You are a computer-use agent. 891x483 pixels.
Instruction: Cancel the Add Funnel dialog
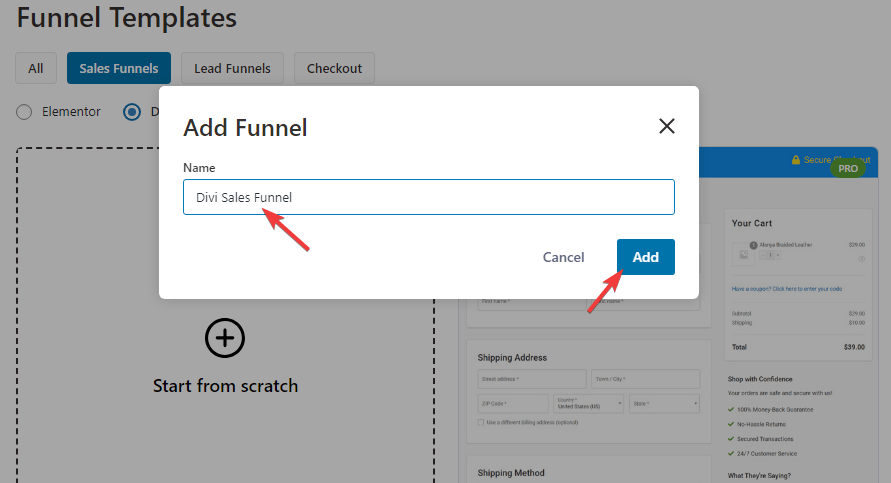pyautogui.click(x=563, y=257)
